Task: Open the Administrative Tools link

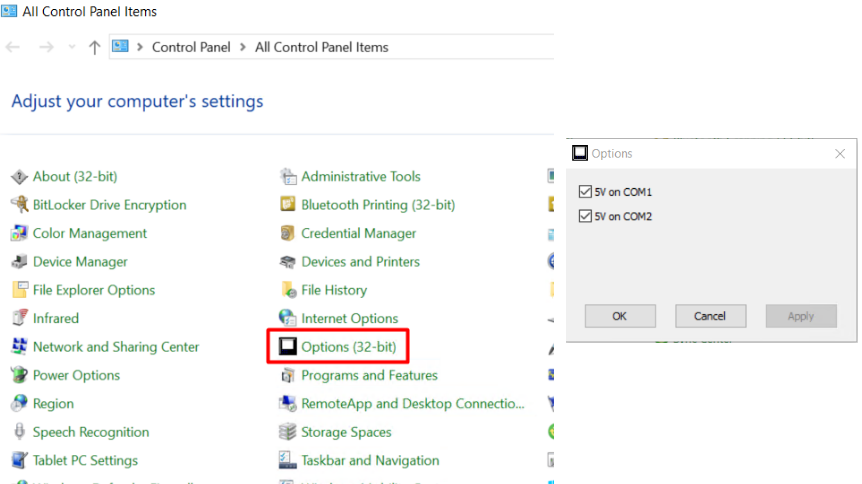Action: [360, 177]
